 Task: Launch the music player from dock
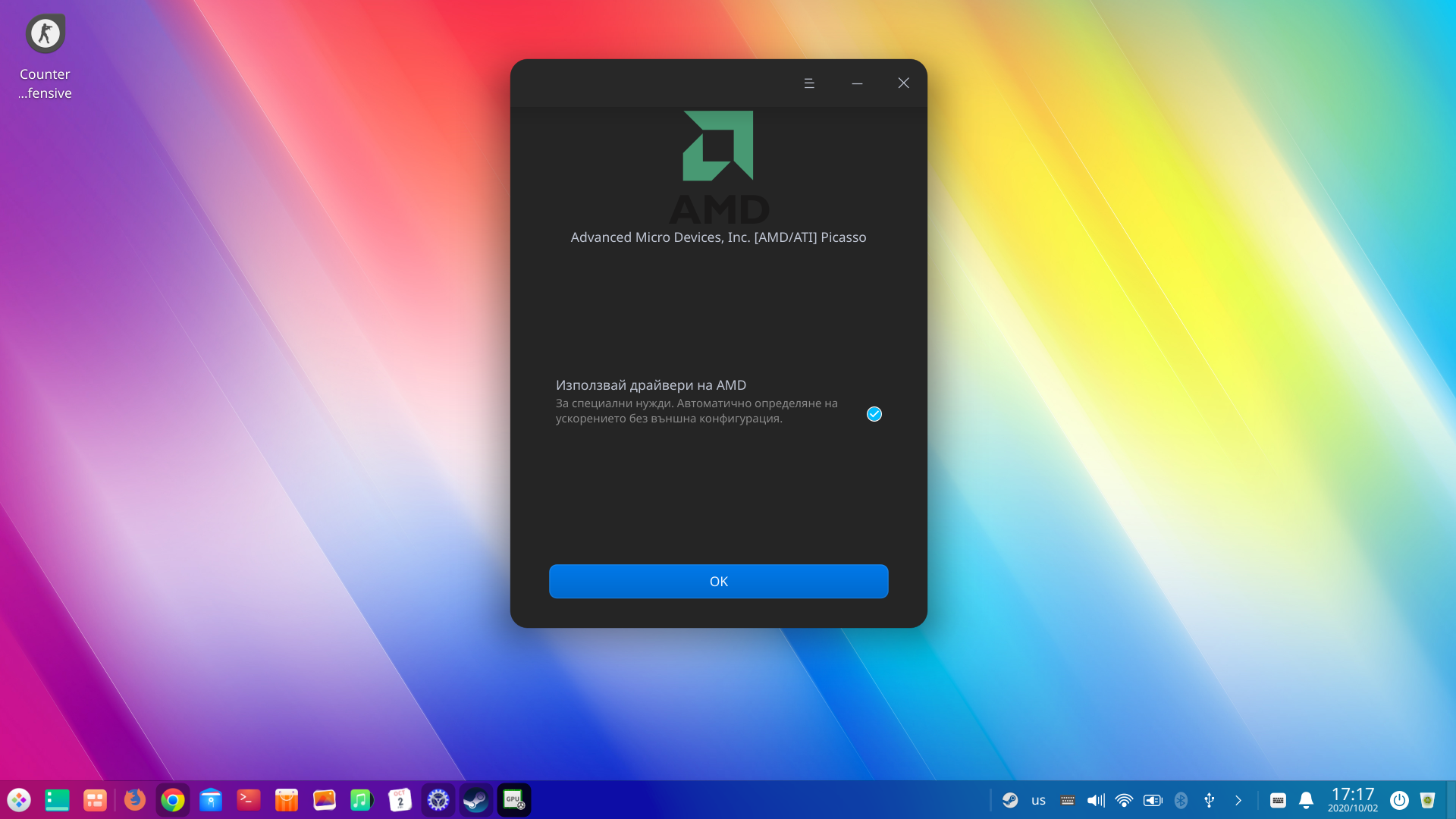pyautogui.click(x=362, y=800)
